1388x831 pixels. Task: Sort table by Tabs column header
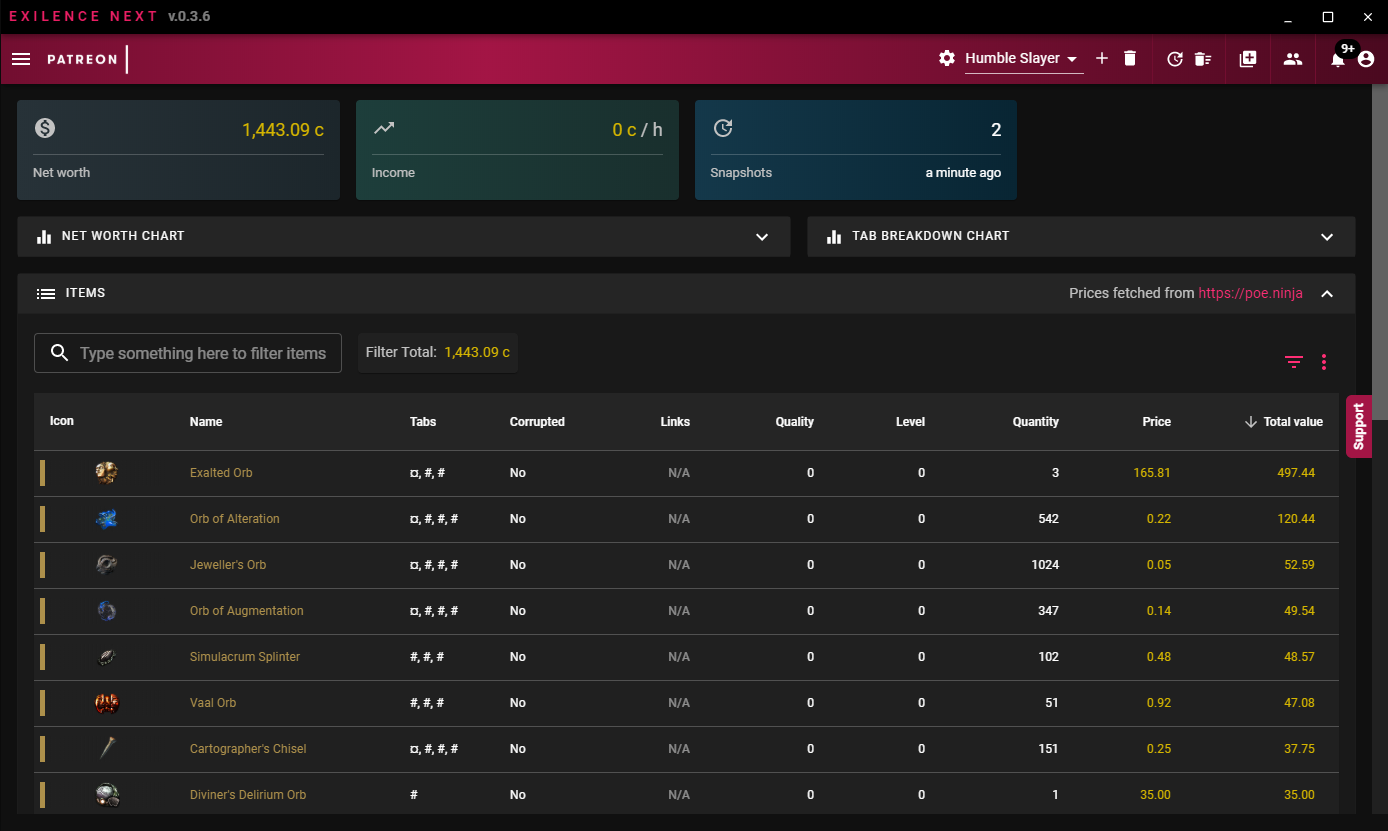coord(423,422)
